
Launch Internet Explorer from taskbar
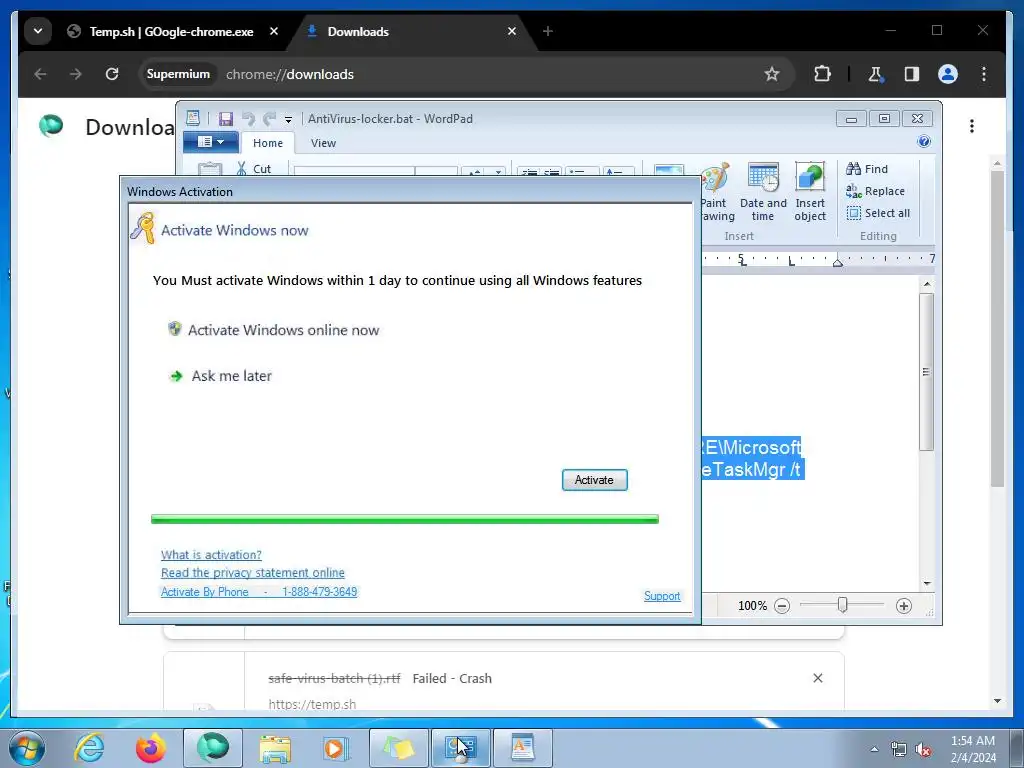tap(89, 748)
